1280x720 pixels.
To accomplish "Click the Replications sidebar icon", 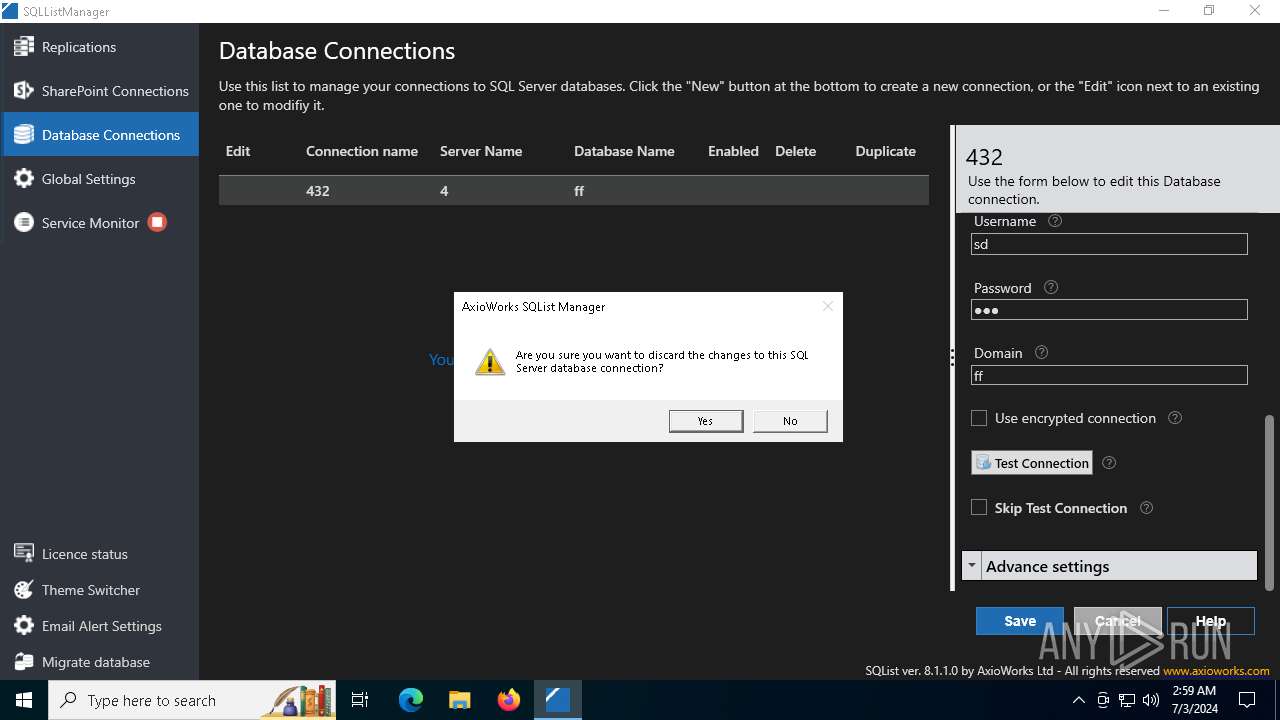I will point(23,46).
